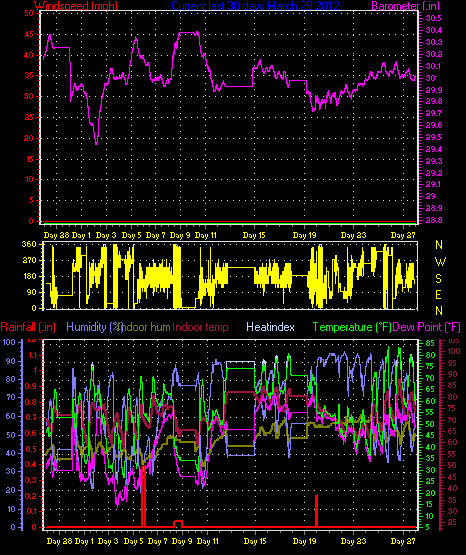
Task: Click the 'Humidity (%)' legend label
Action: (94, 327)
